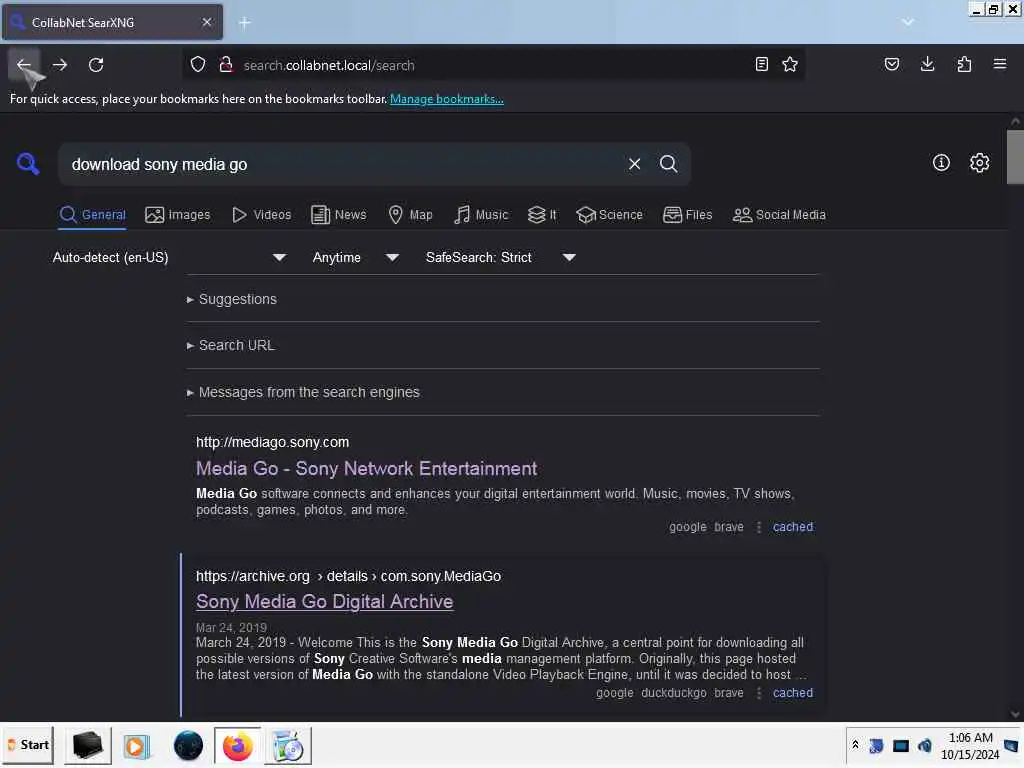Open the archive.org com.sony.MediaGo URL link

click(348, 576)
